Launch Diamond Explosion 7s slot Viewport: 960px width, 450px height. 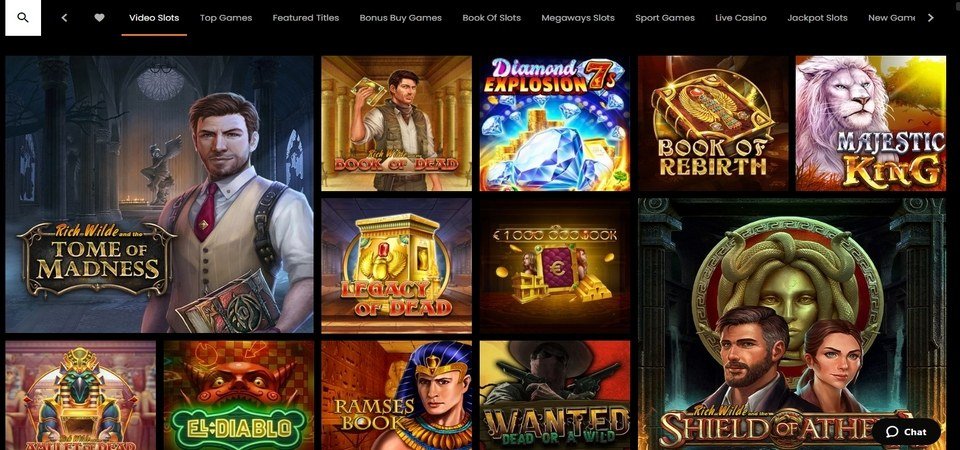tap(555, 124)
